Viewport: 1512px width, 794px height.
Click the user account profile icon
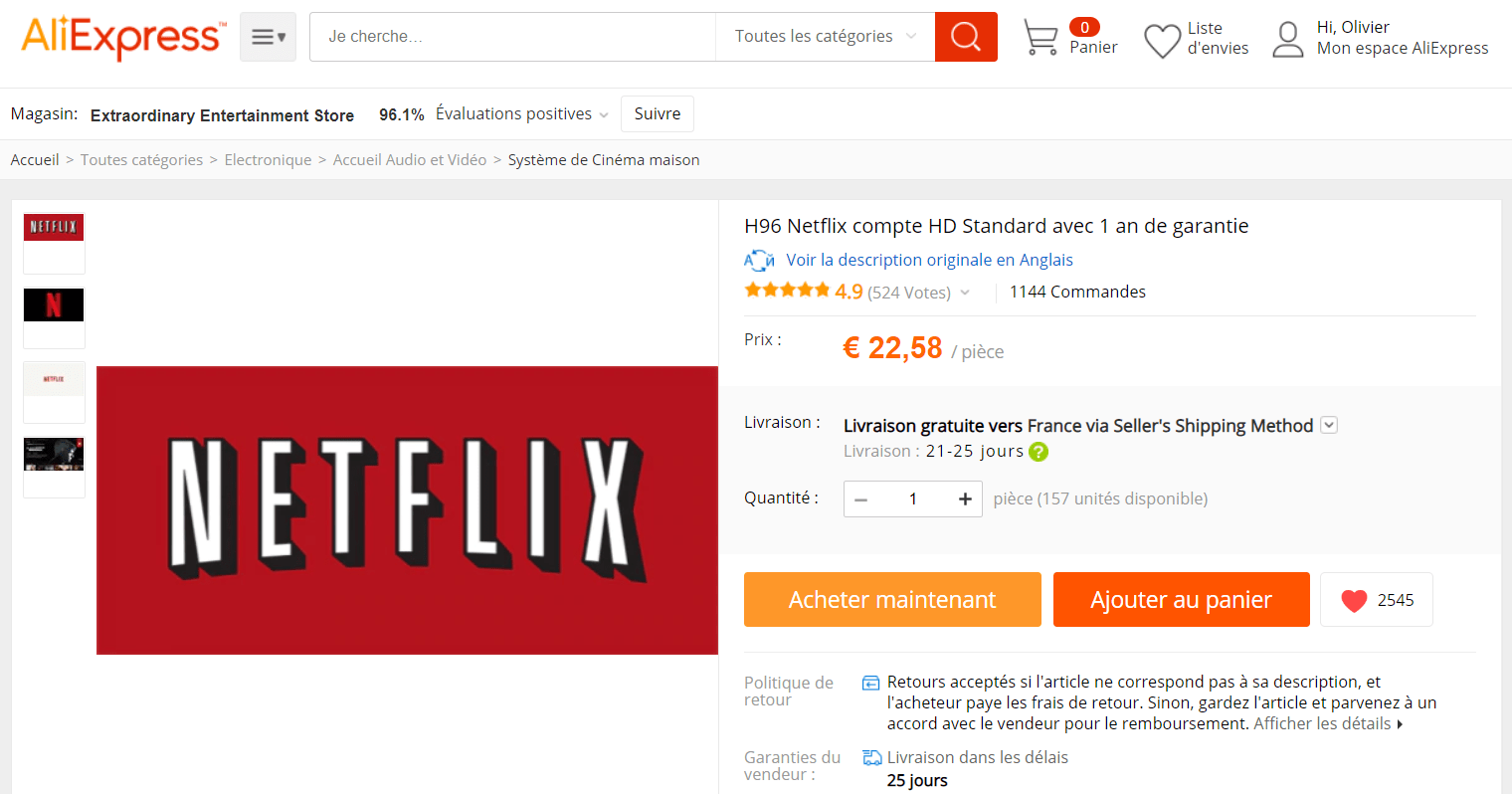click(1288, 40)
